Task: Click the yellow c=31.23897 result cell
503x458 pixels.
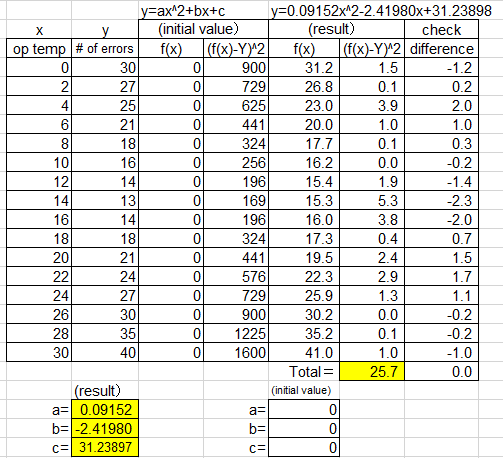Action: 105,447
